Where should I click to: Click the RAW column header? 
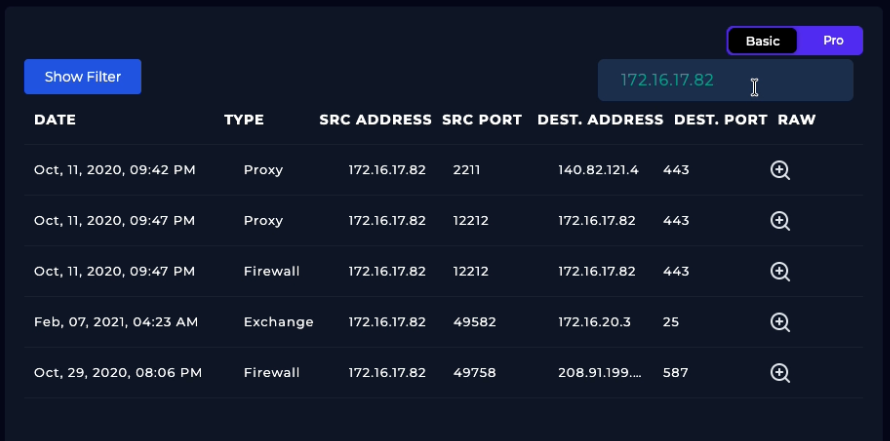(797, 120)
